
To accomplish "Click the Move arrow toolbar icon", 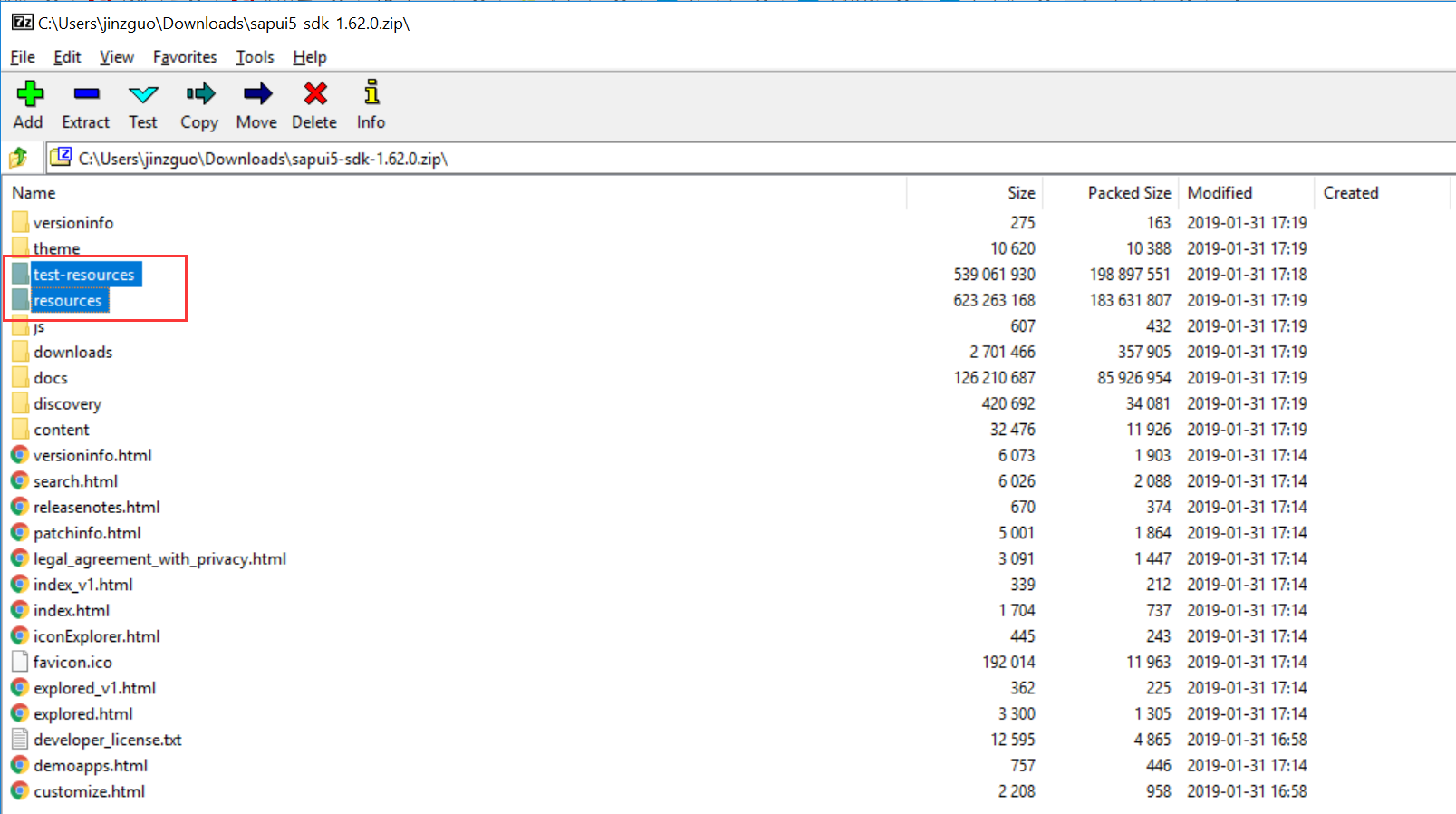I will pyautogui.click(x=257, y=93).
